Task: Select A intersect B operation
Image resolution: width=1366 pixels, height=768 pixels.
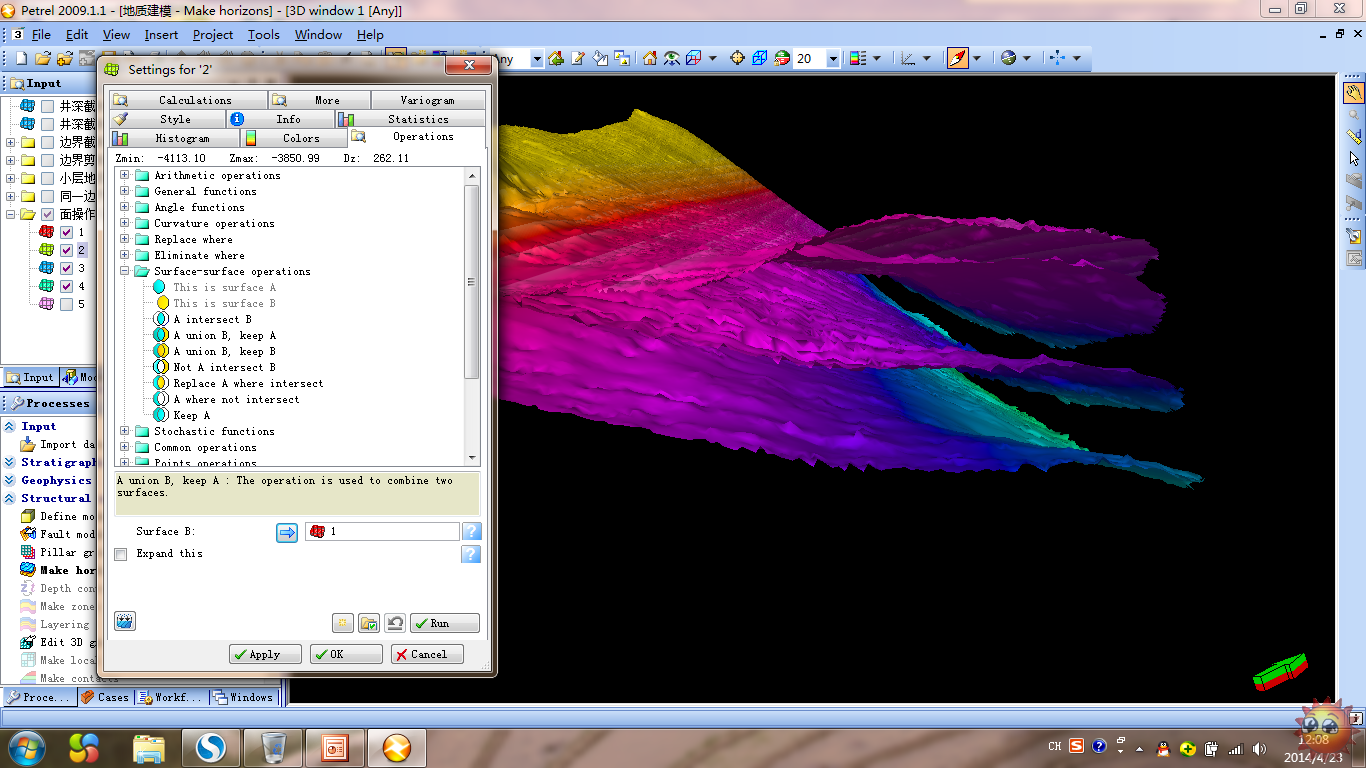Action: tap(212, 319)
